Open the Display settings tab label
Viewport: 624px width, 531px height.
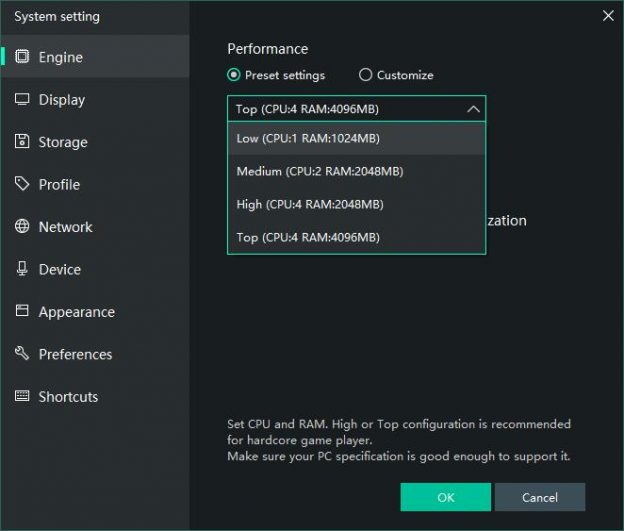(x=62, y=100)
